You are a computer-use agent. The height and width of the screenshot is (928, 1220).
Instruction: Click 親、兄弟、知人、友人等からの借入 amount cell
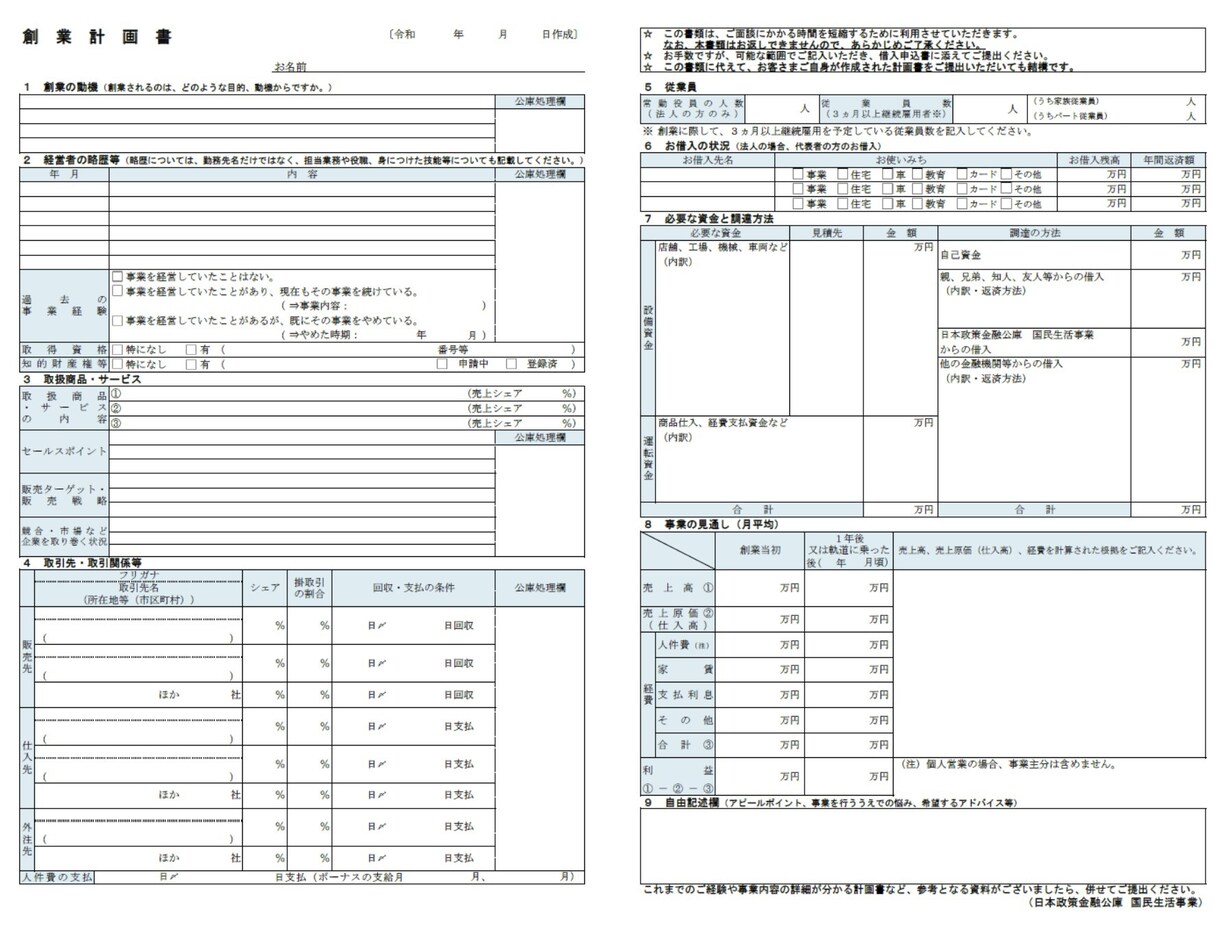pos(1168,298)
